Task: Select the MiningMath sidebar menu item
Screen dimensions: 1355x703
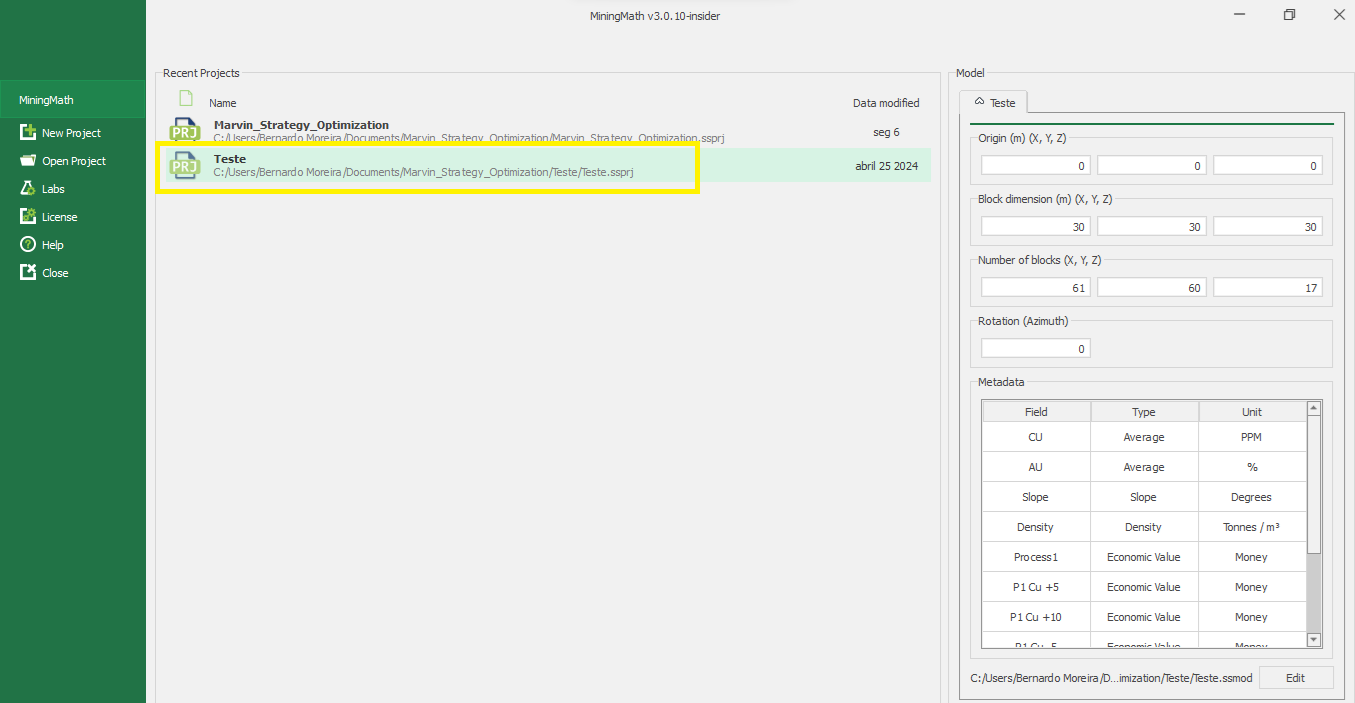Action: coord(73,100)
